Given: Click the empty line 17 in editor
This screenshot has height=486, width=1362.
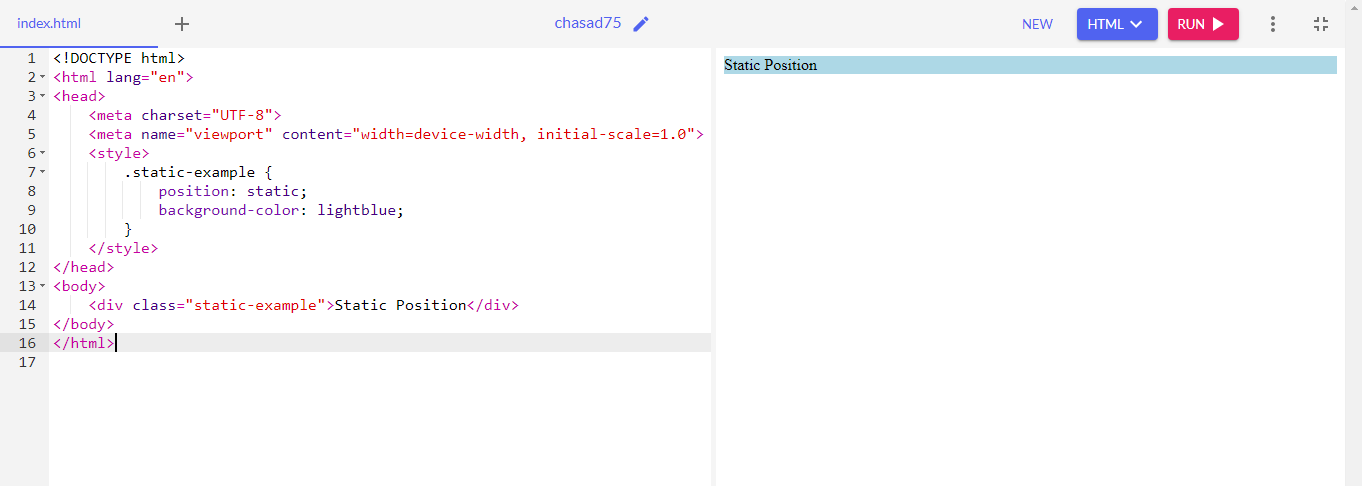Looking at the screenshot, I should pyautogui.click(x=380, y=362).
